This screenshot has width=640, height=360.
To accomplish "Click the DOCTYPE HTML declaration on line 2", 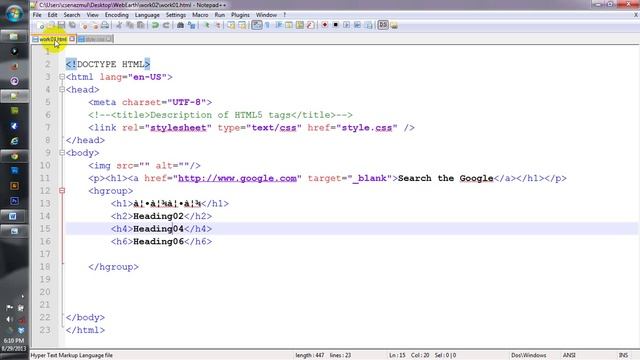I will [108, 64].
